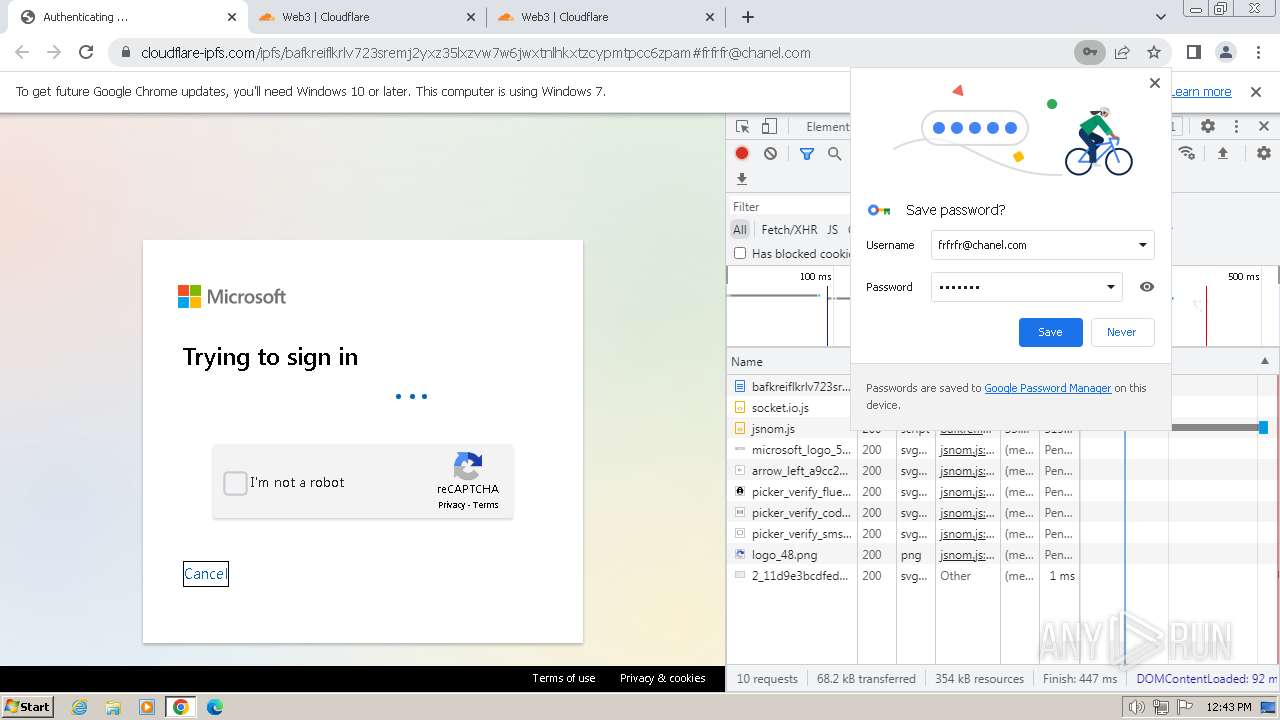Check the I'm not a robot box
This screenshot has height=720, width=1280.
coord(235,483)
